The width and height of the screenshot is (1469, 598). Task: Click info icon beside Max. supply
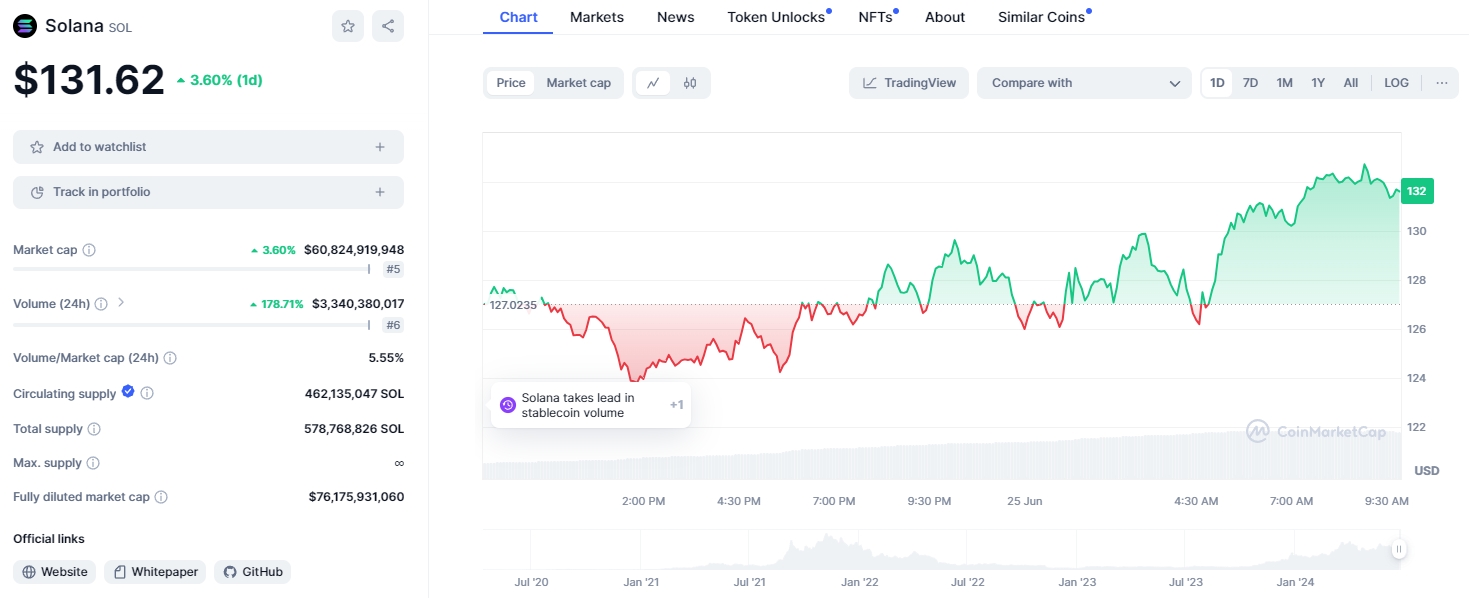93,463
